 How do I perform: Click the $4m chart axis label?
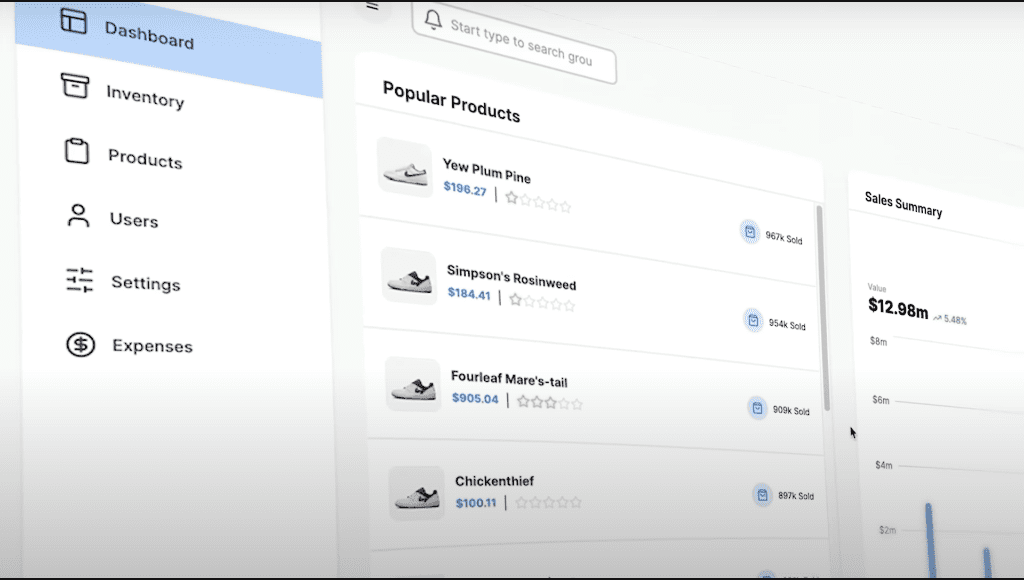884,465
